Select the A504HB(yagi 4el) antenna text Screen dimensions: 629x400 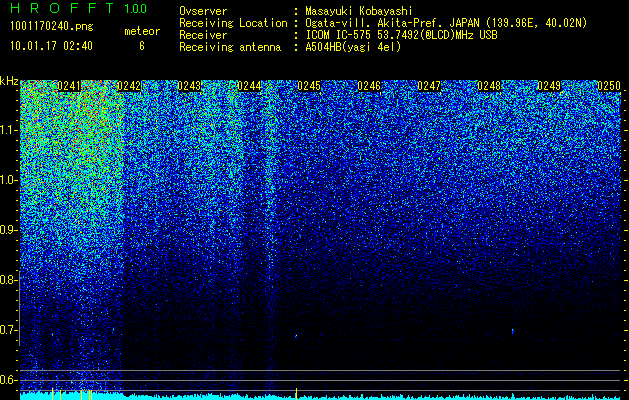click(353, 47)
